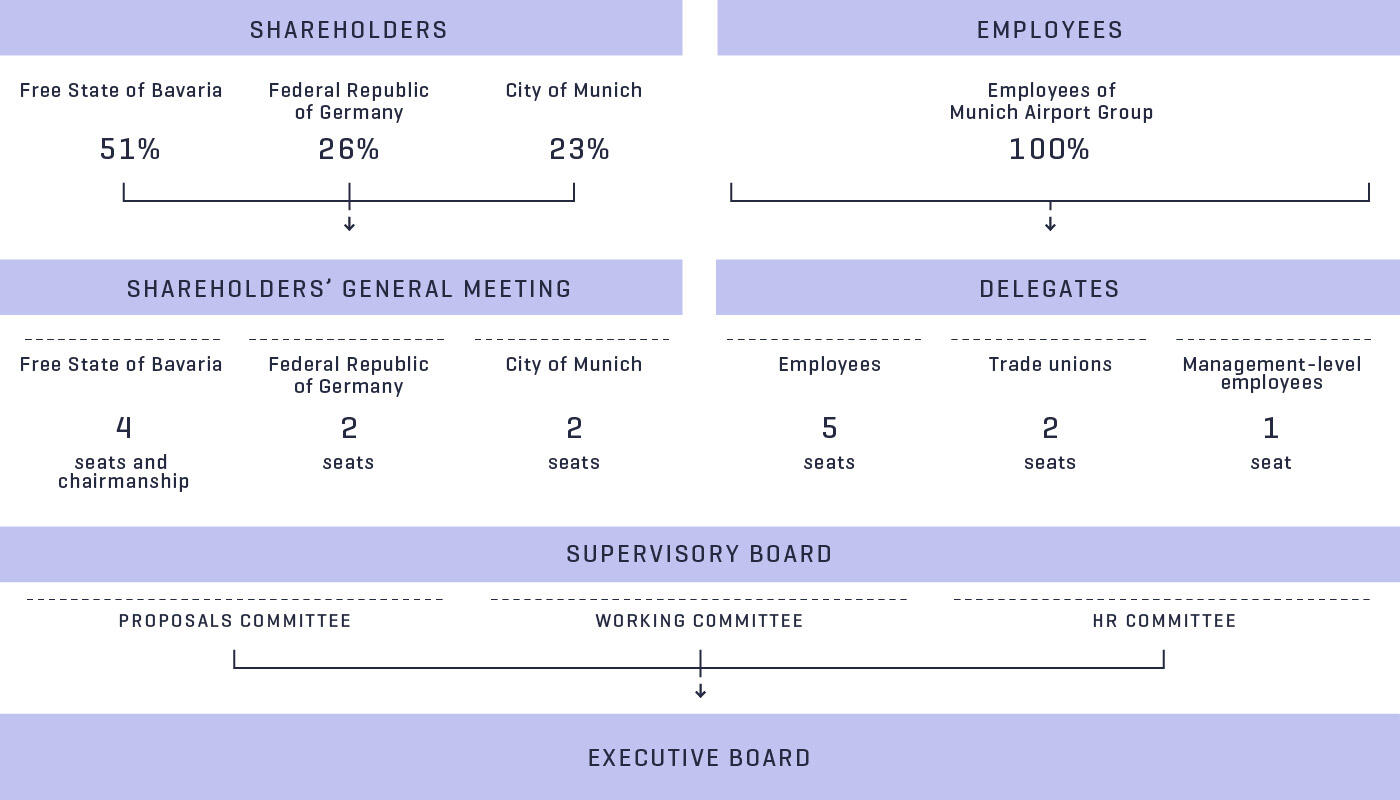The width and height of the screenshot is (1400, 800).
Task: Click the DELEGATES header bar
Action: [1058, 288]
